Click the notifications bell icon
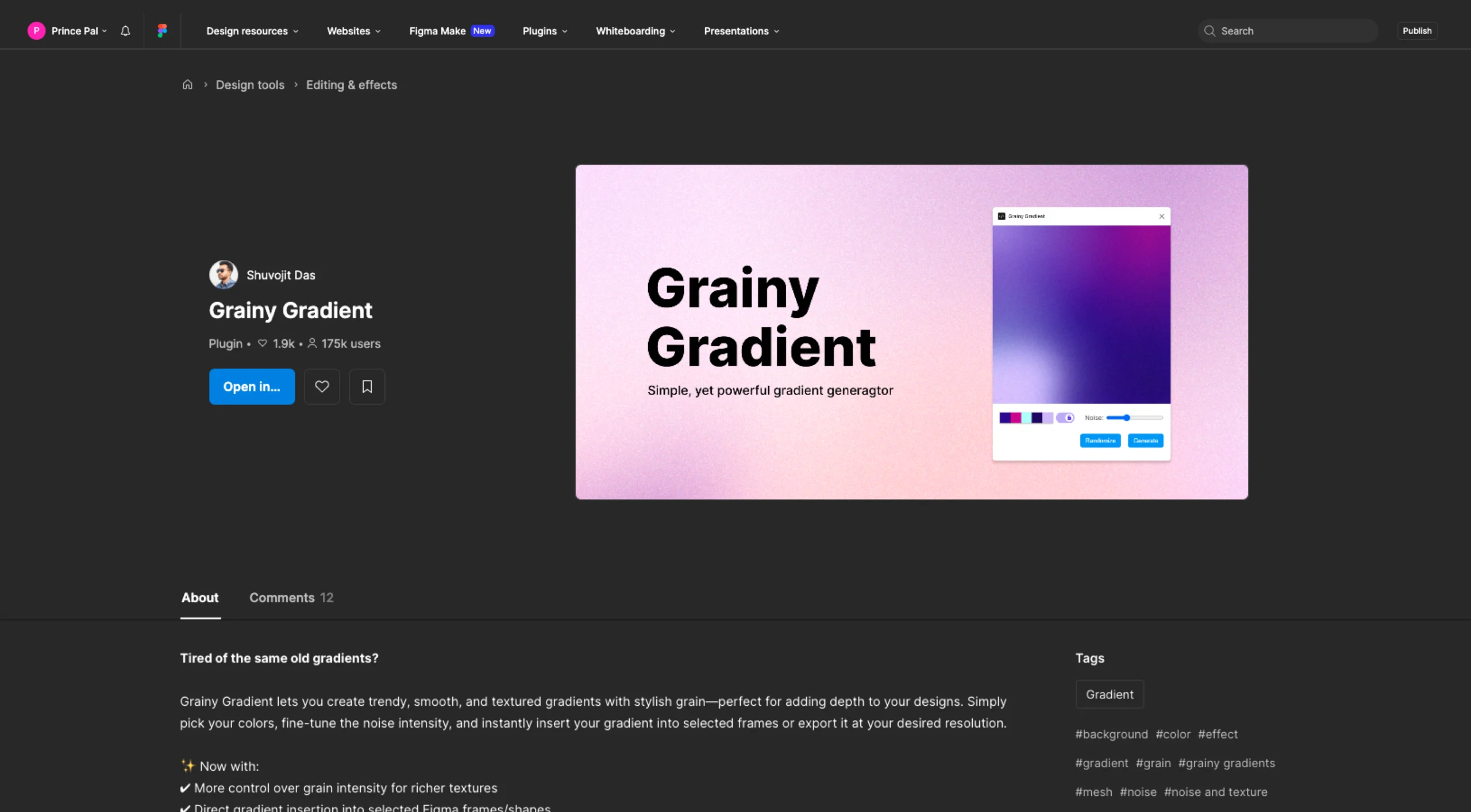 125,31
